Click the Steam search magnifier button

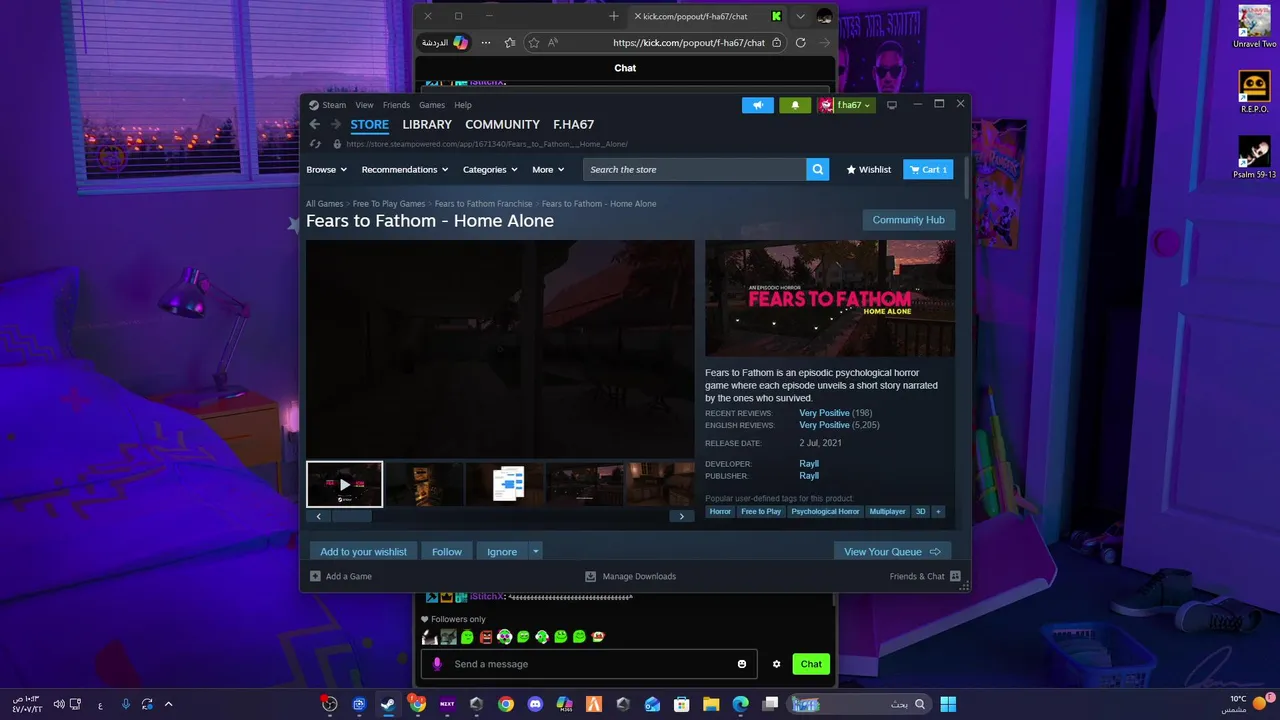818,169
